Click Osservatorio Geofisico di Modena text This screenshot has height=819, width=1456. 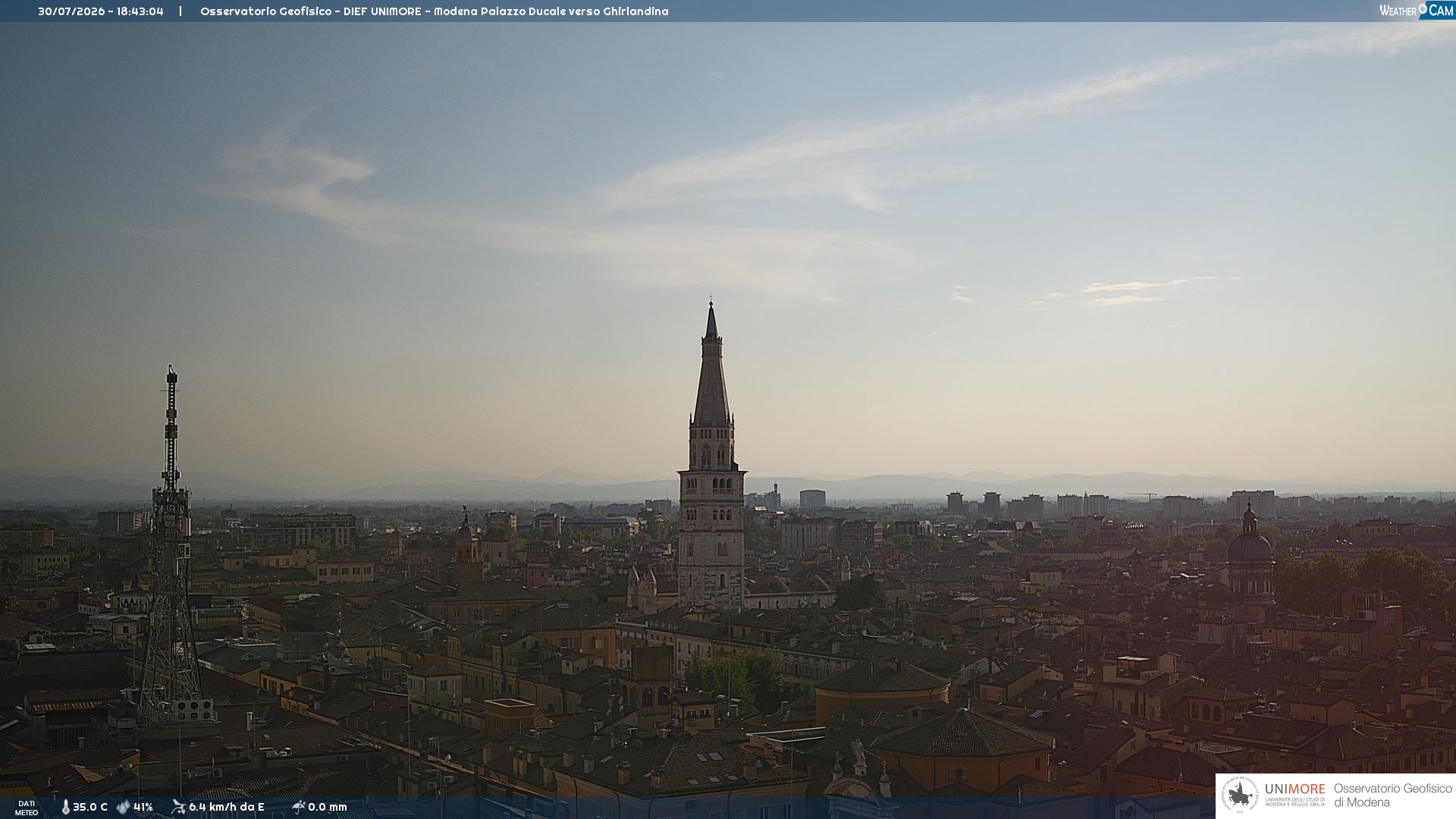point(1393,795)
